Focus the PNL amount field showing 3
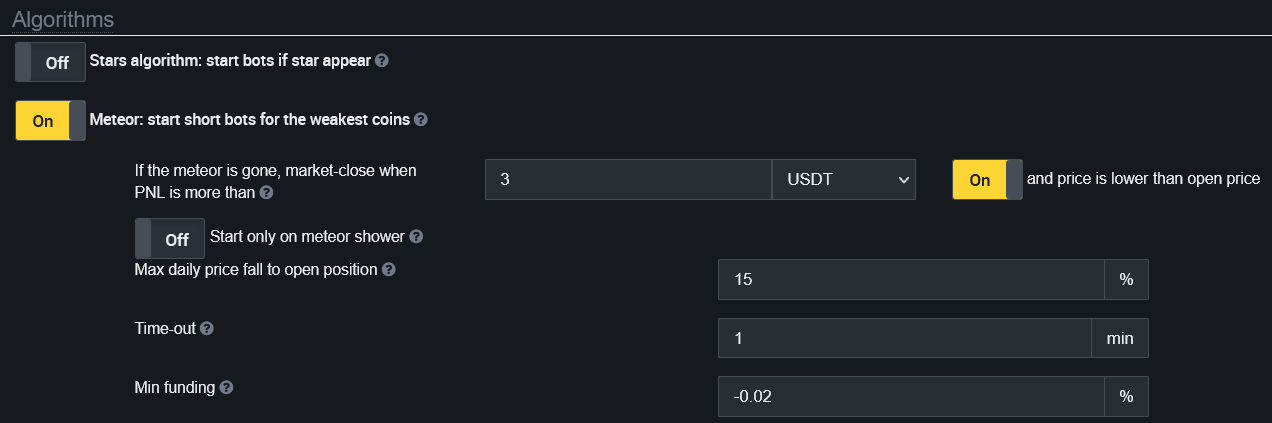Image resolution: width=1272 pixels, height=423 pixels. click(x=628, y=180)
